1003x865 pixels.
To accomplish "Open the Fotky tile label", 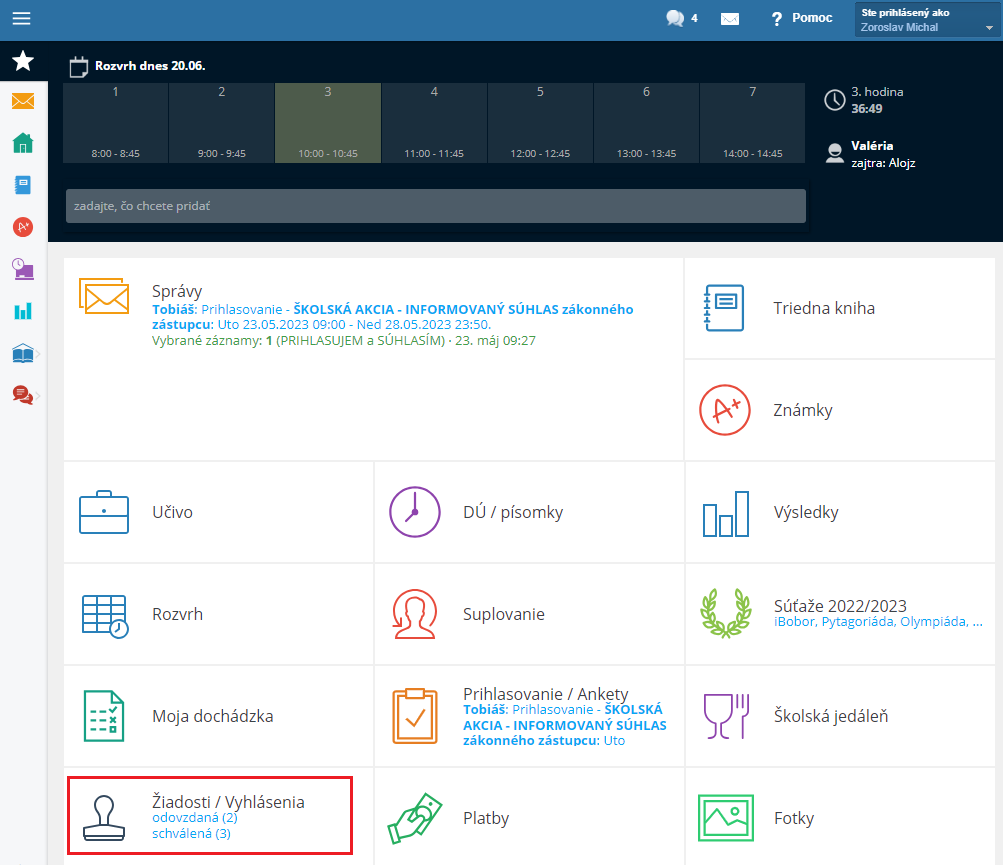I will coord(794,818).
